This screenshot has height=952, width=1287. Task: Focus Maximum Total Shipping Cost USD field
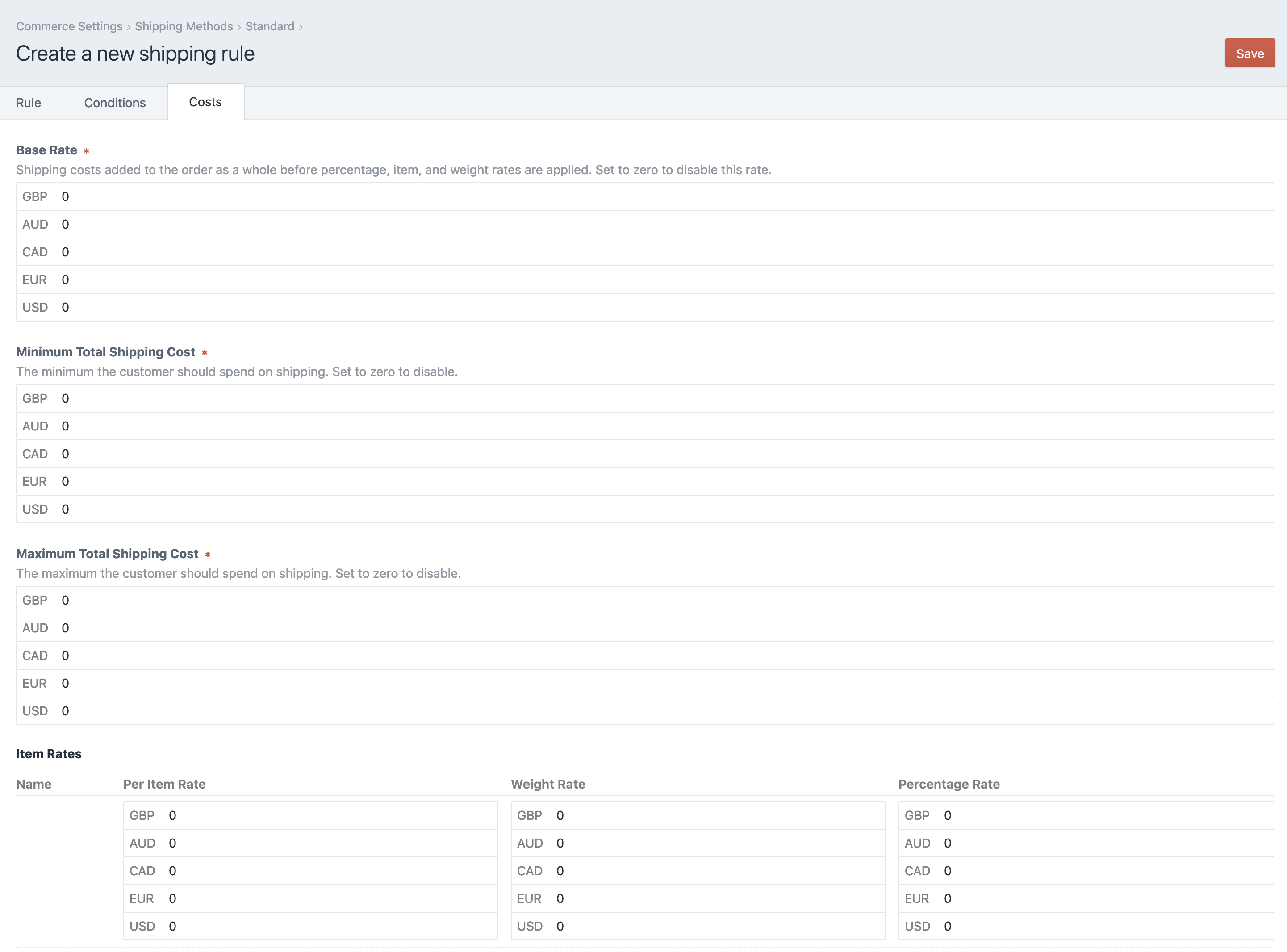(663, 710)
